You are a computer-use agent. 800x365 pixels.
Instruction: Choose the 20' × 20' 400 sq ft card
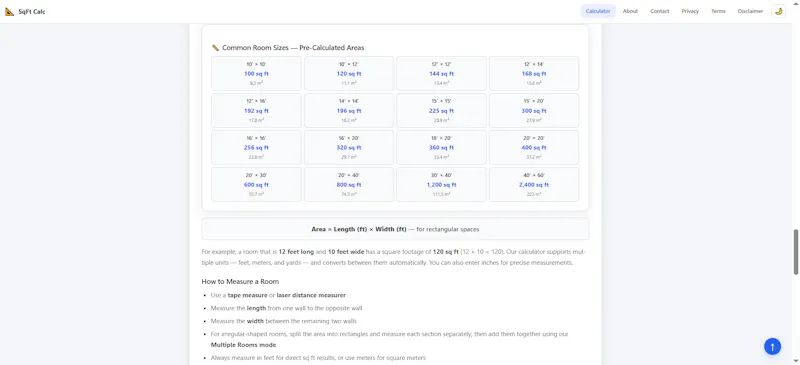(x=534, y=148)
